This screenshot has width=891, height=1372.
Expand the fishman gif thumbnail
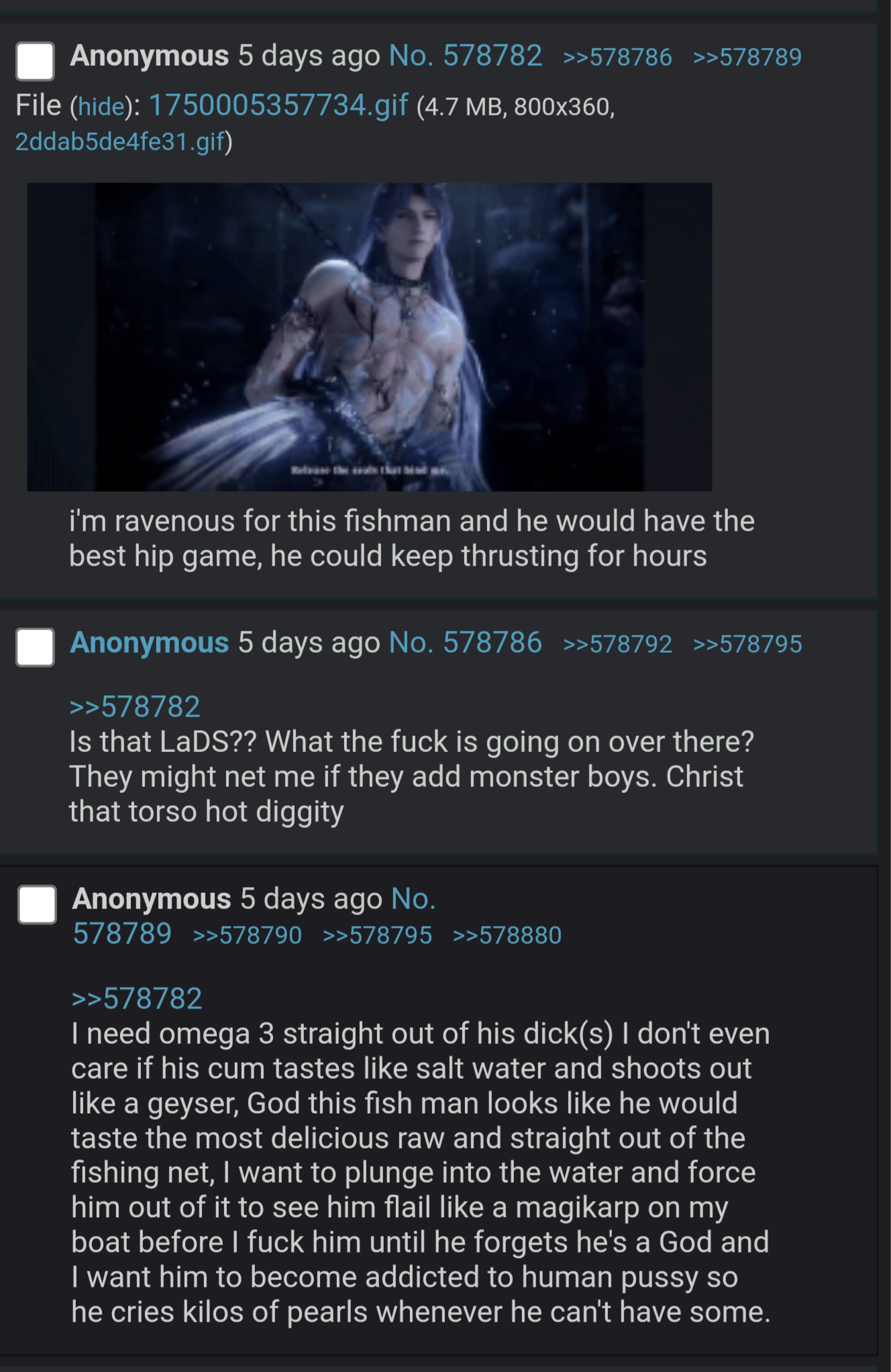369,337
